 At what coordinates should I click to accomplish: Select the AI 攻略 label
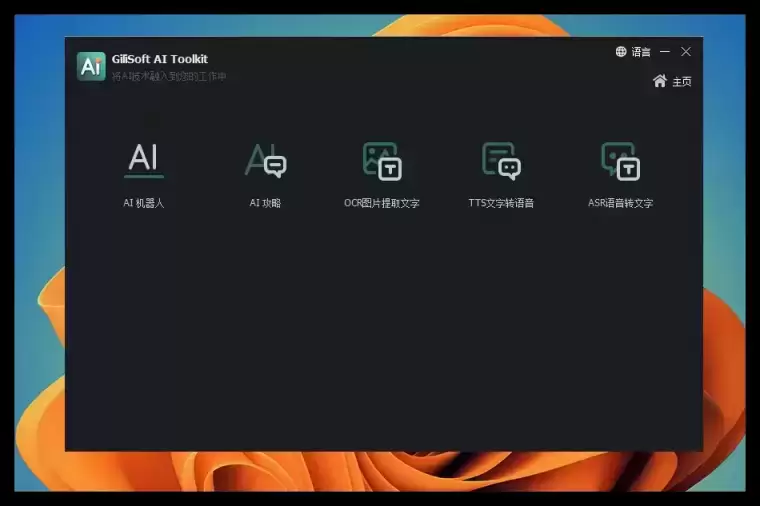(265, 203)
